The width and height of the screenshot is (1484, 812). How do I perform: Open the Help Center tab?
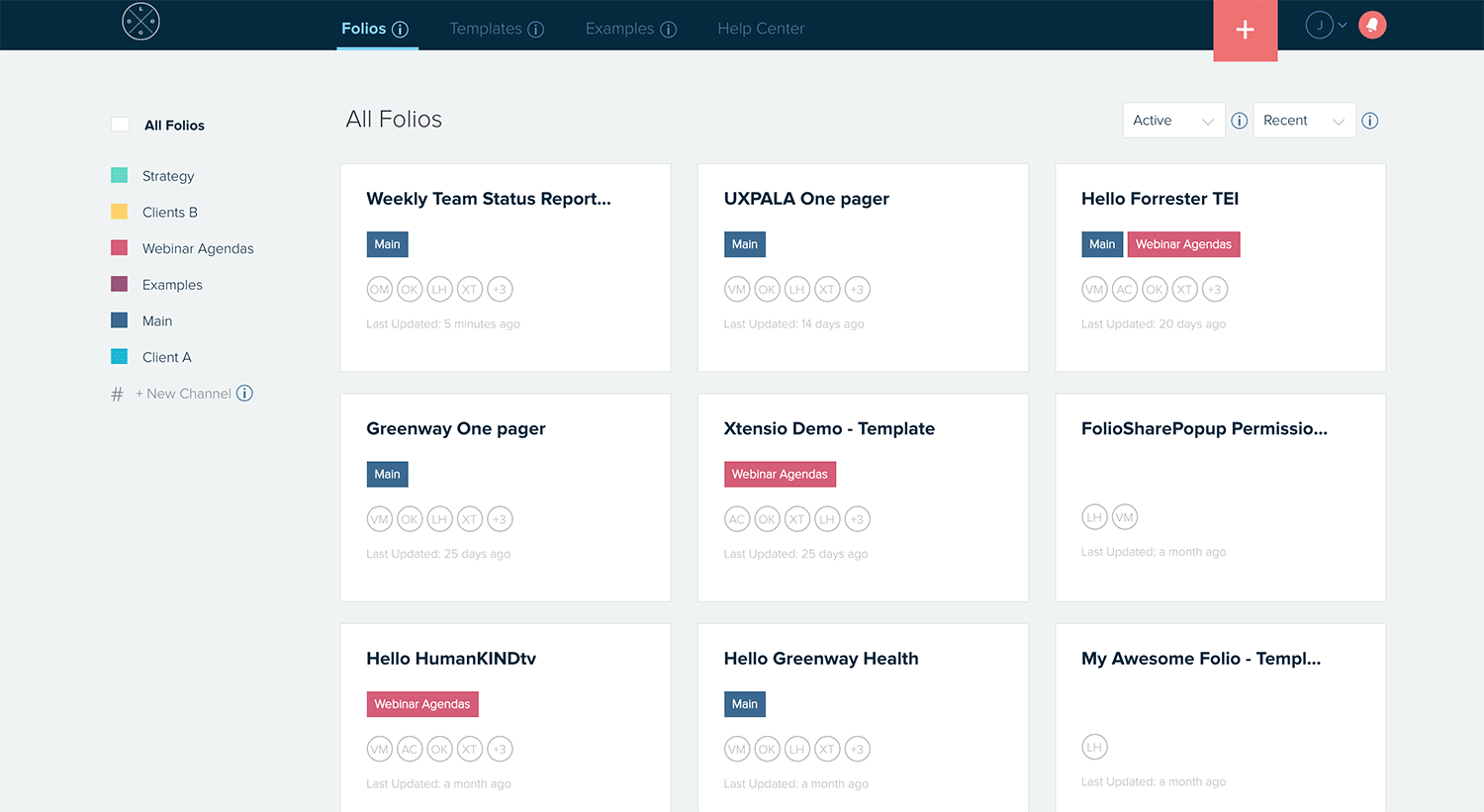coord(761,29)
